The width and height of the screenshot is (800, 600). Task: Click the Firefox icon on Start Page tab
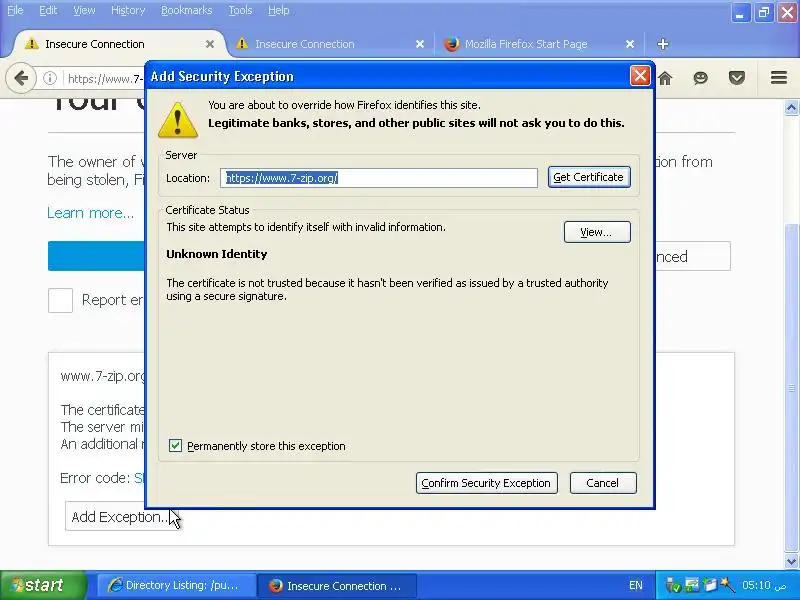(x=452, y=44)
